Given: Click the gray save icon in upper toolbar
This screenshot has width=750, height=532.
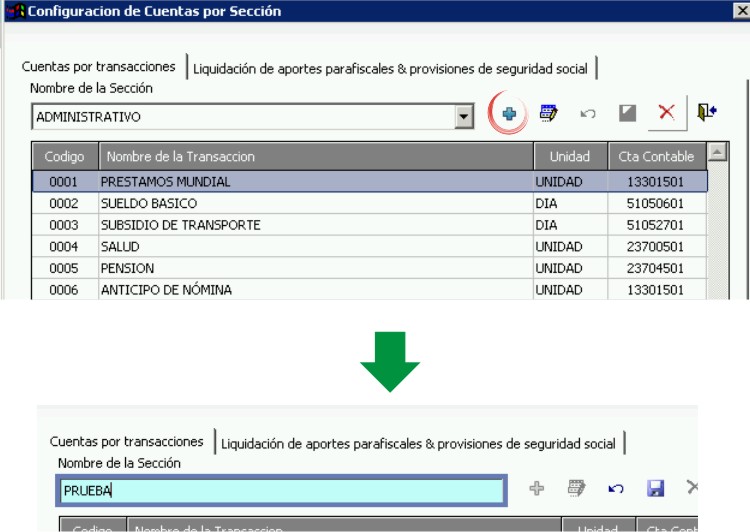Looking at the screenshot, I should coord(627,113).
